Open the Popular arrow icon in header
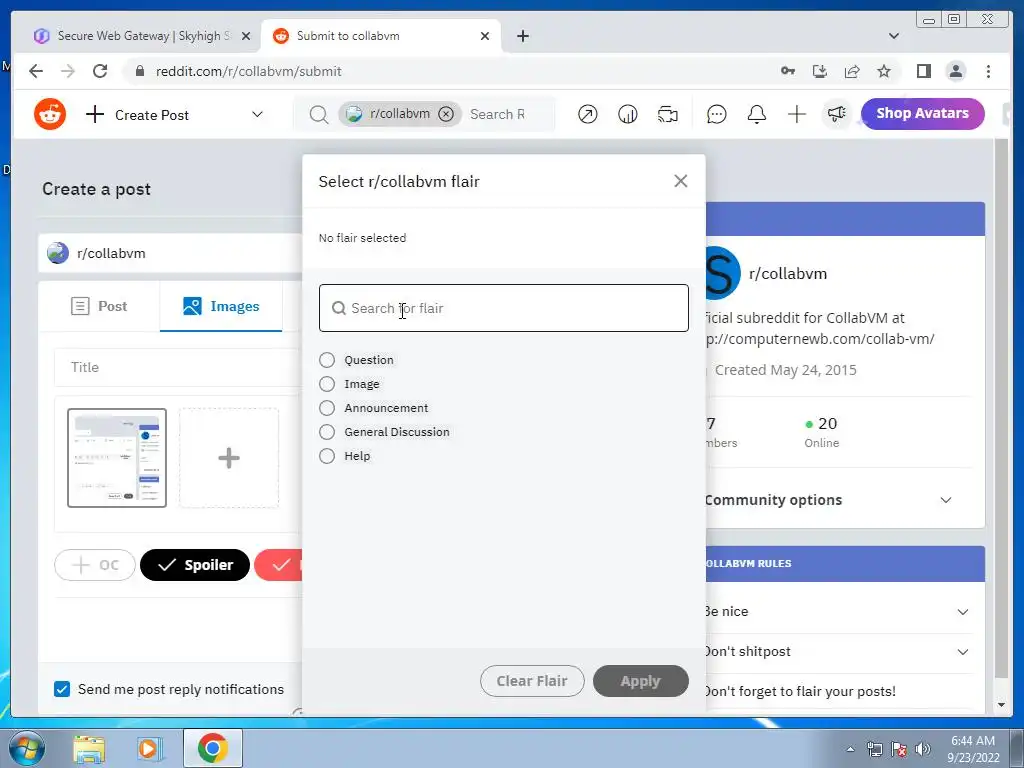 pyautogui.click(x=587, y=114)
